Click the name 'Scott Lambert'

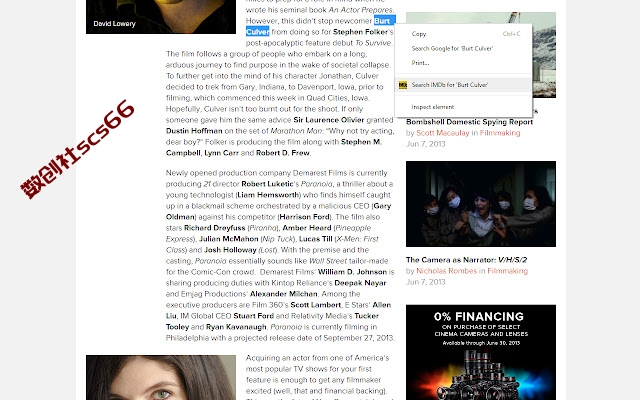tap(316, 305)
